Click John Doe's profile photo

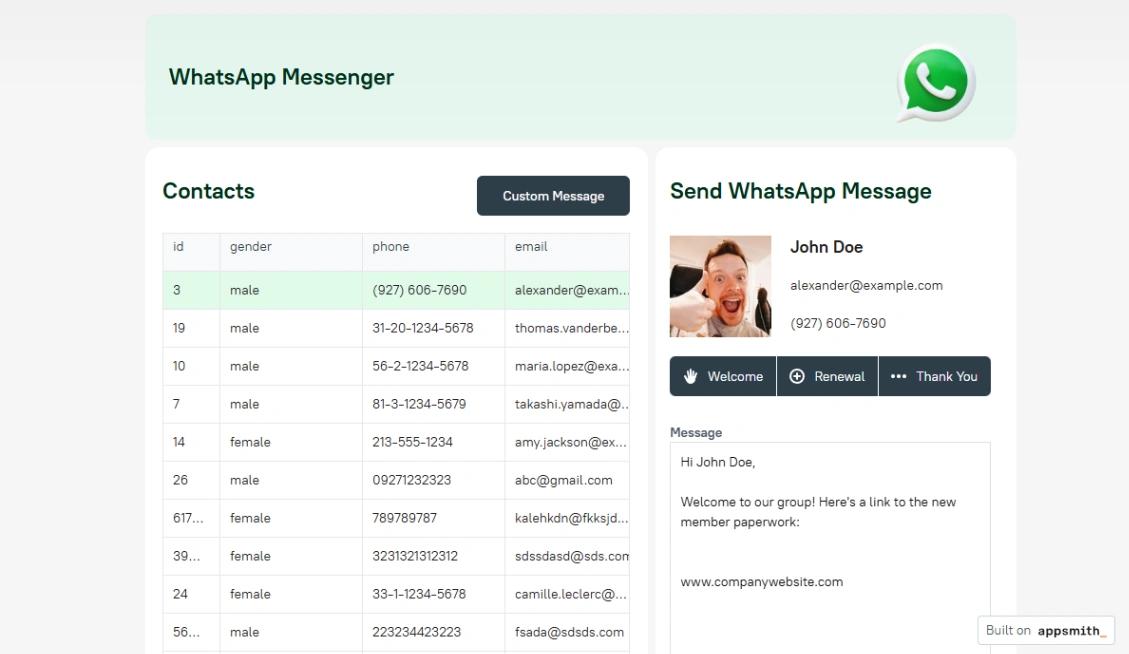(720, 286)
